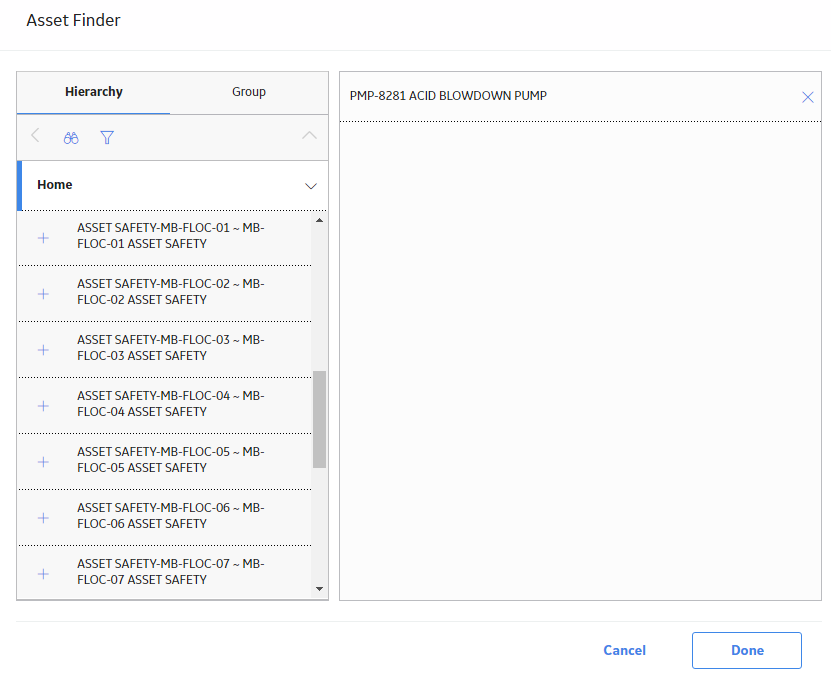This screenshot has height=679, width=831.
Task: Add MB-FLOC-02 asset with plus icon
Action: pos(43,294)
